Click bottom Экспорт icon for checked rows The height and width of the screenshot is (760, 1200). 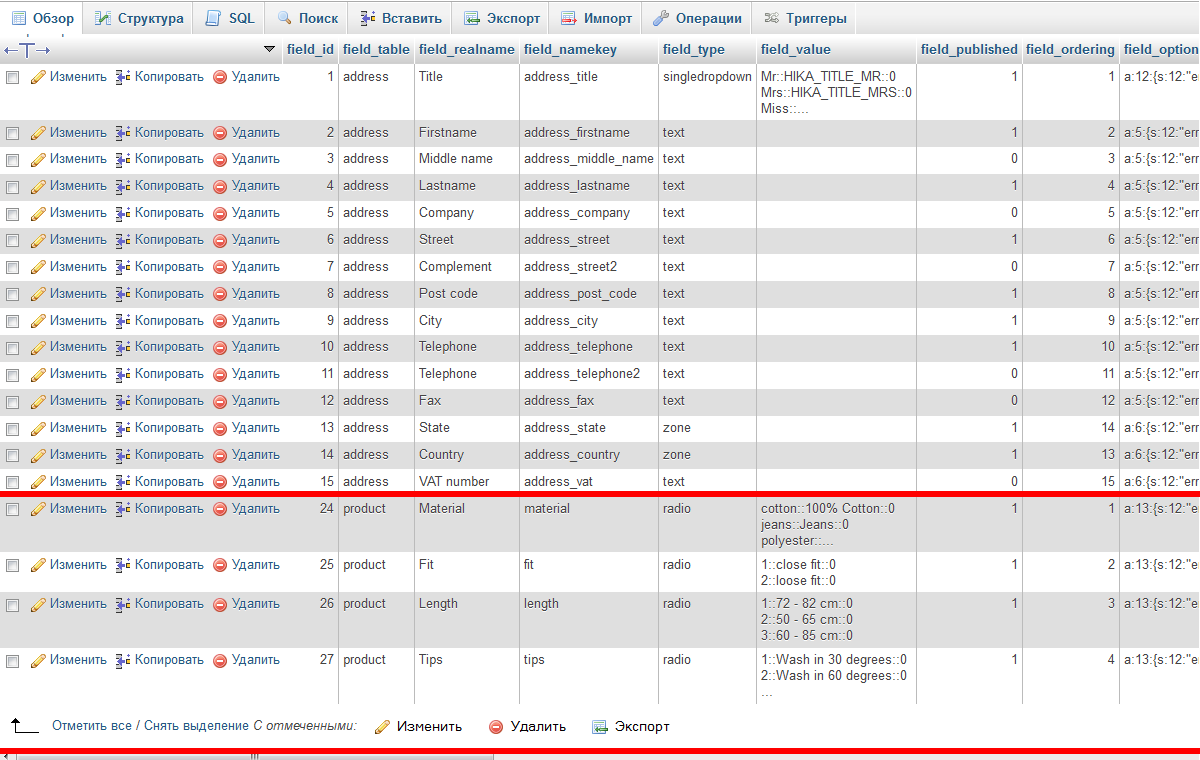(600, 727)
